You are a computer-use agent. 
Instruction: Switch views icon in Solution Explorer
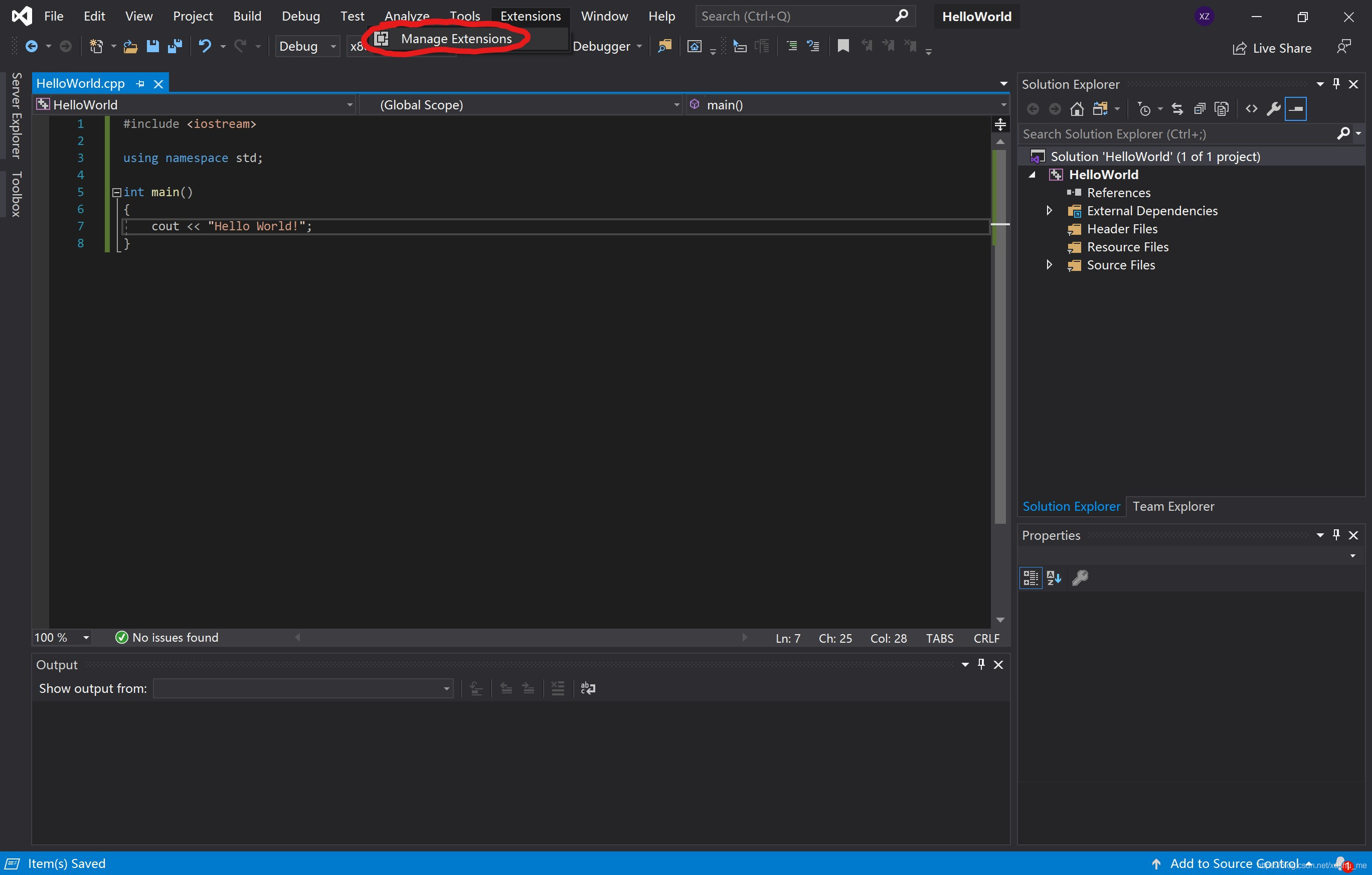(1100, 108)
